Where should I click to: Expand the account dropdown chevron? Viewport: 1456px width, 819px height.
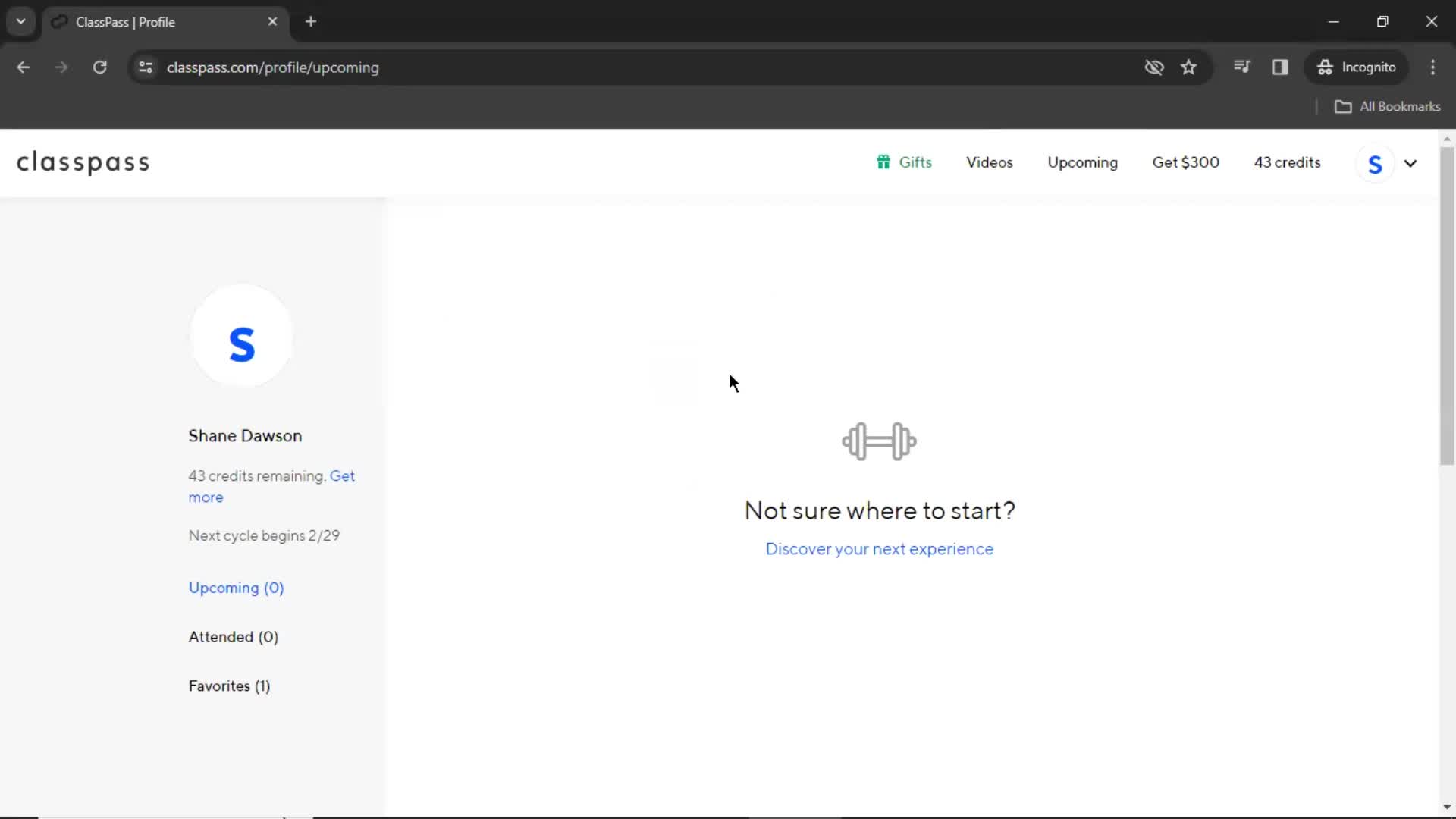click(x=1410, y=163)
